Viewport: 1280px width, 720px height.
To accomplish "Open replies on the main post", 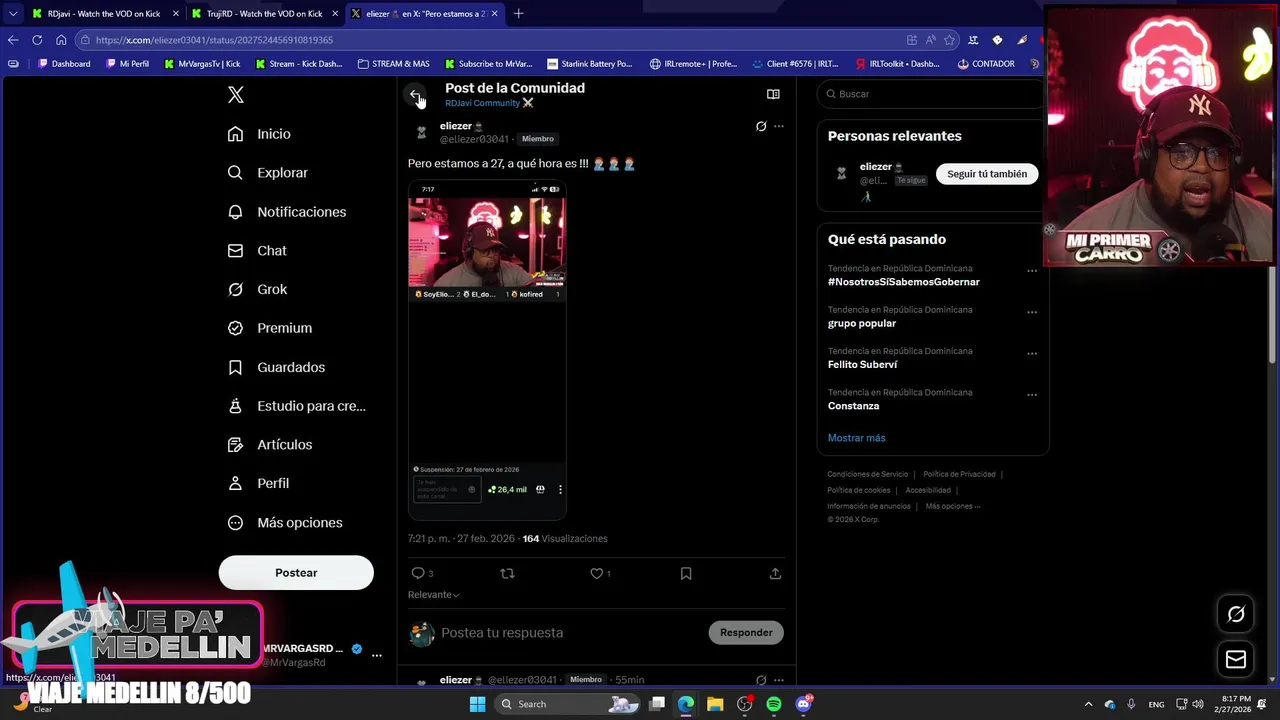I will 422,573.
